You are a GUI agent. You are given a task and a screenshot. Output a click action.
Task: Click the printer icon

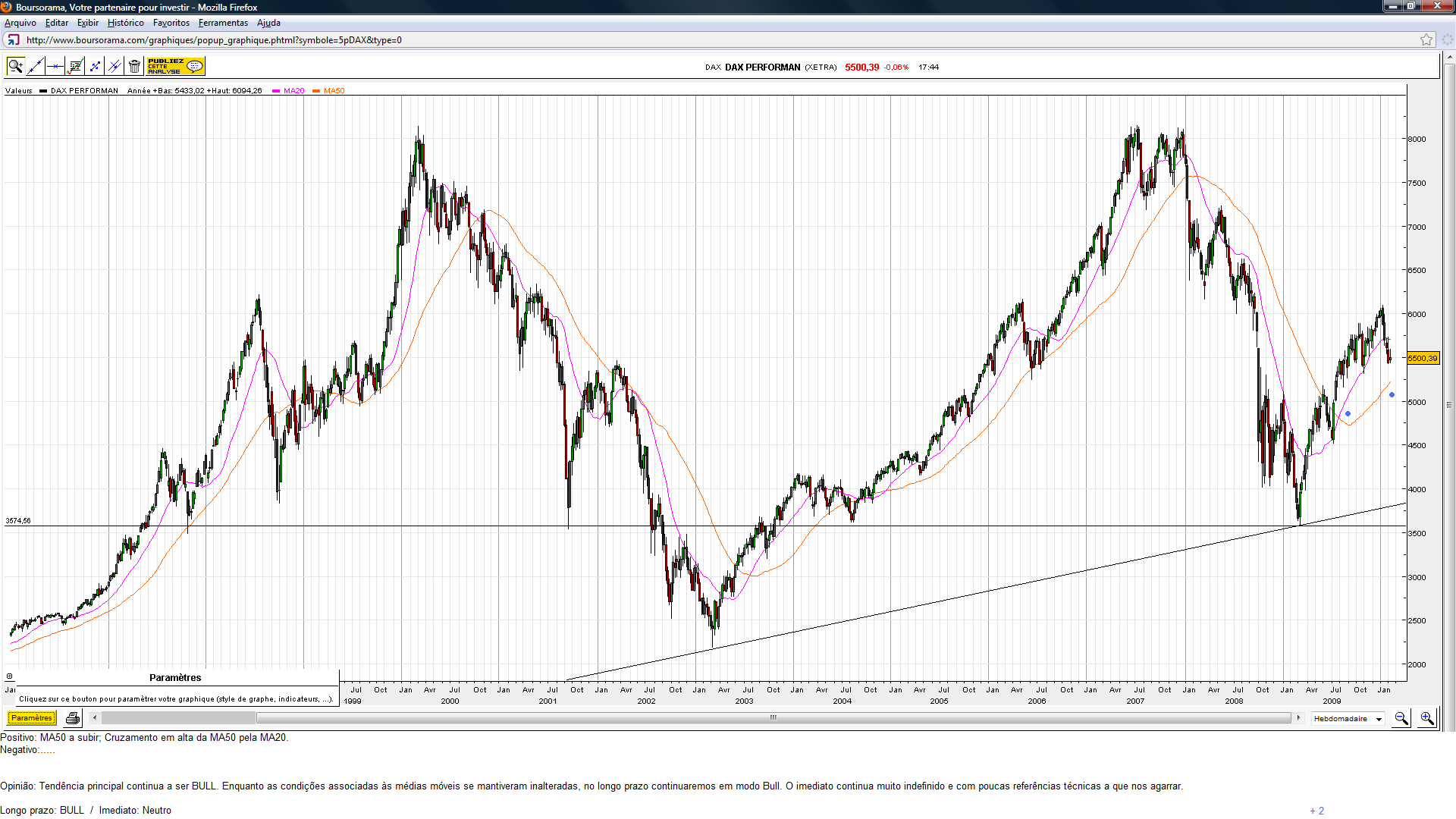click(73, 718)
